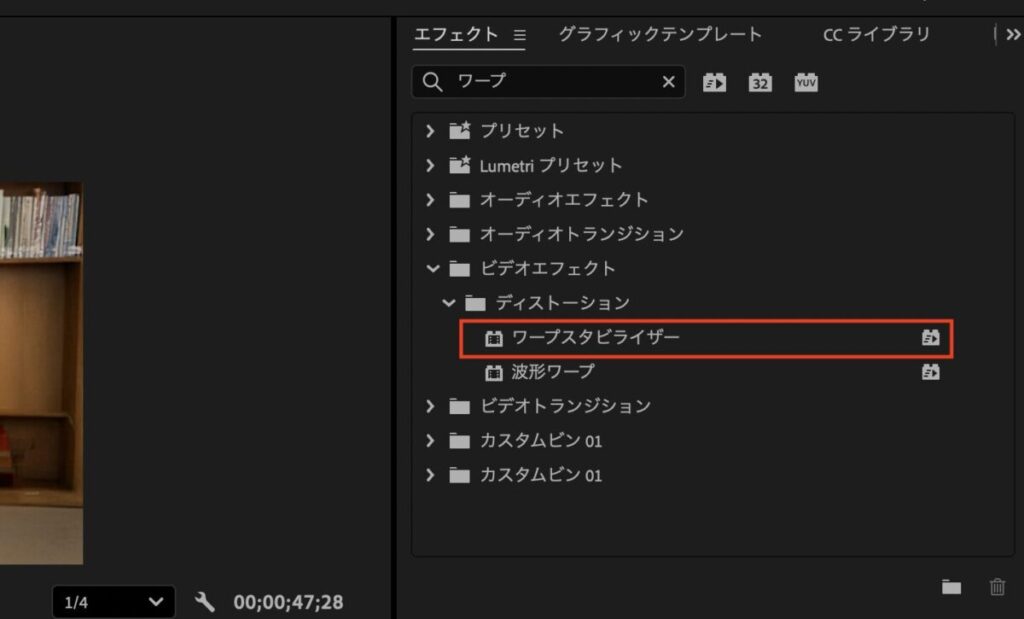Open the wrench settings icon
Screen dimensions: 1024x619
[205, 602]
